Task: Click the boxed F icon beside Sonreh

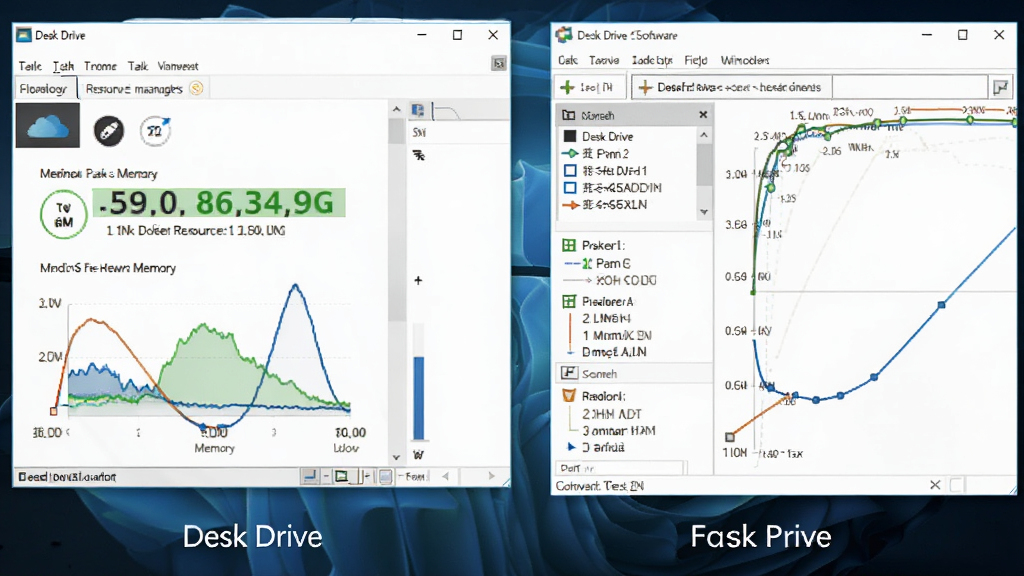Action: (x=569, y=373)
